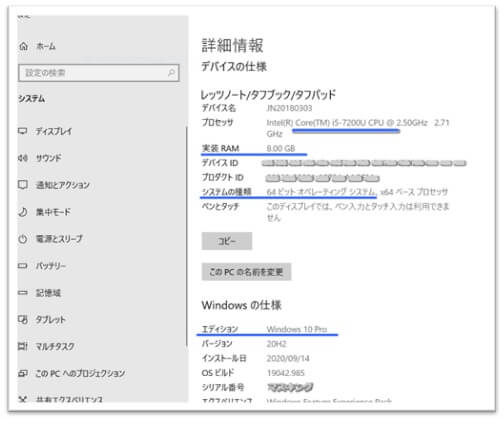Click the 設定の検索 search field
This screenshot has width=504, height=421.
point(99,73)
